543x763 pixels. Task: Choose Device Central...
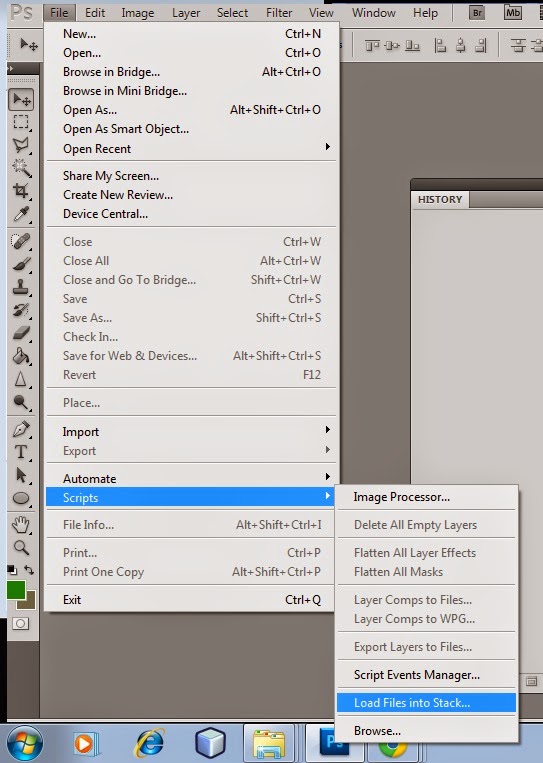(x=191, y=214)
